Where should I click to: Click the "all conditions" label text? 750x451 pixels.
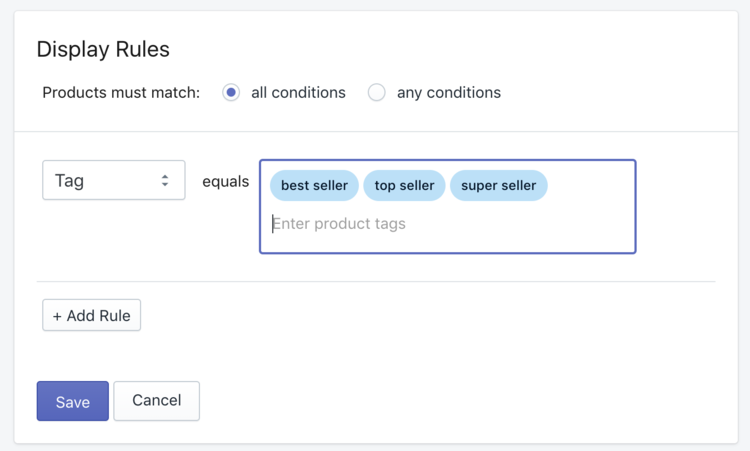(298, 93)
